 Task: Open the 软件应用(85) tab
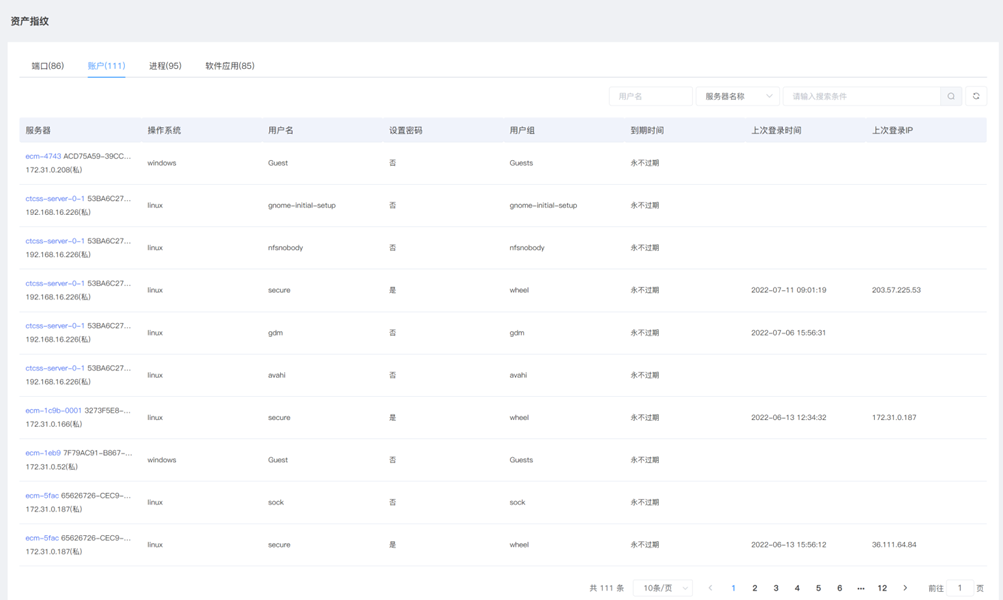click(230, 66)
